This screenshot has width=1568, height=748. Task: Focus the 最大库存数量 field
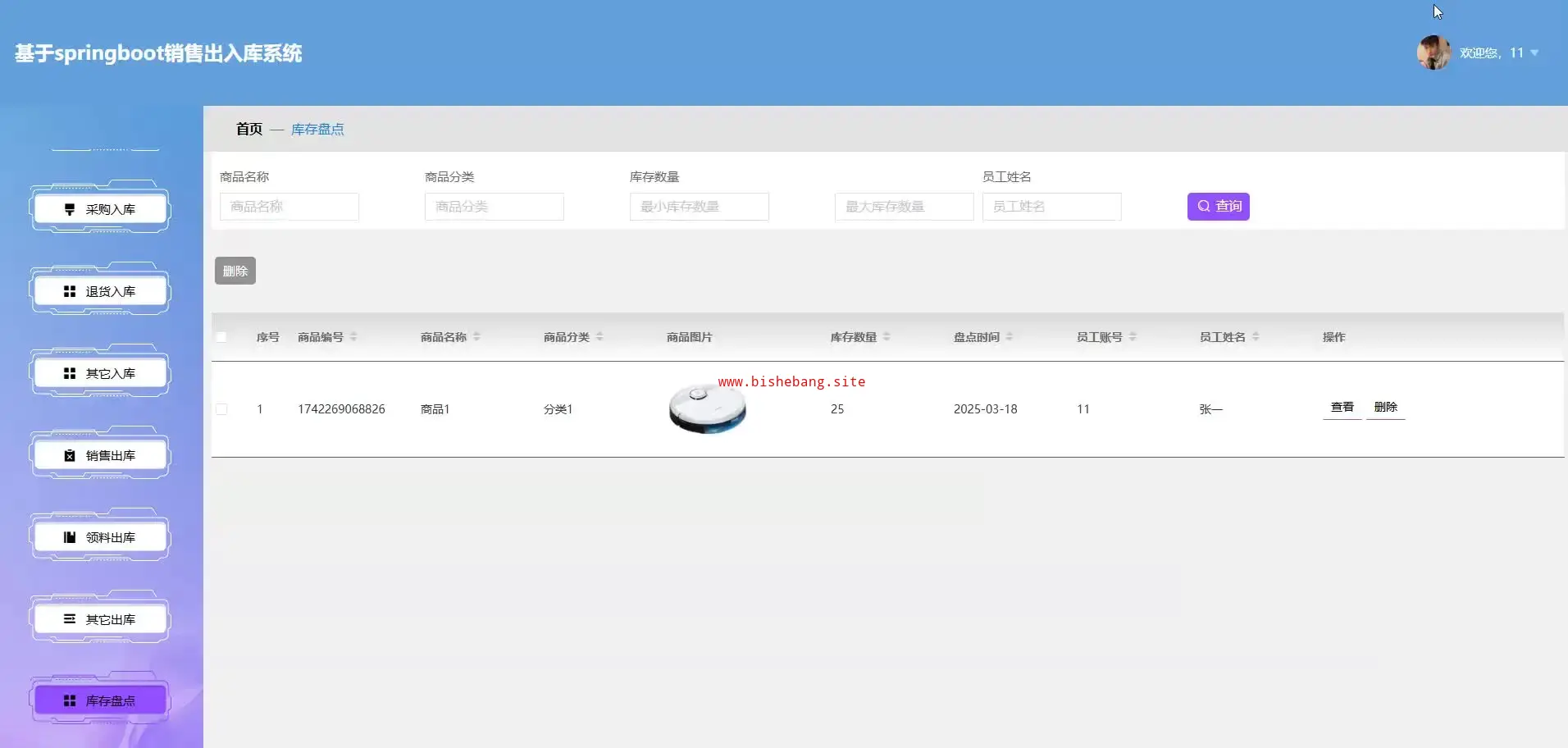tap(905, 207)
